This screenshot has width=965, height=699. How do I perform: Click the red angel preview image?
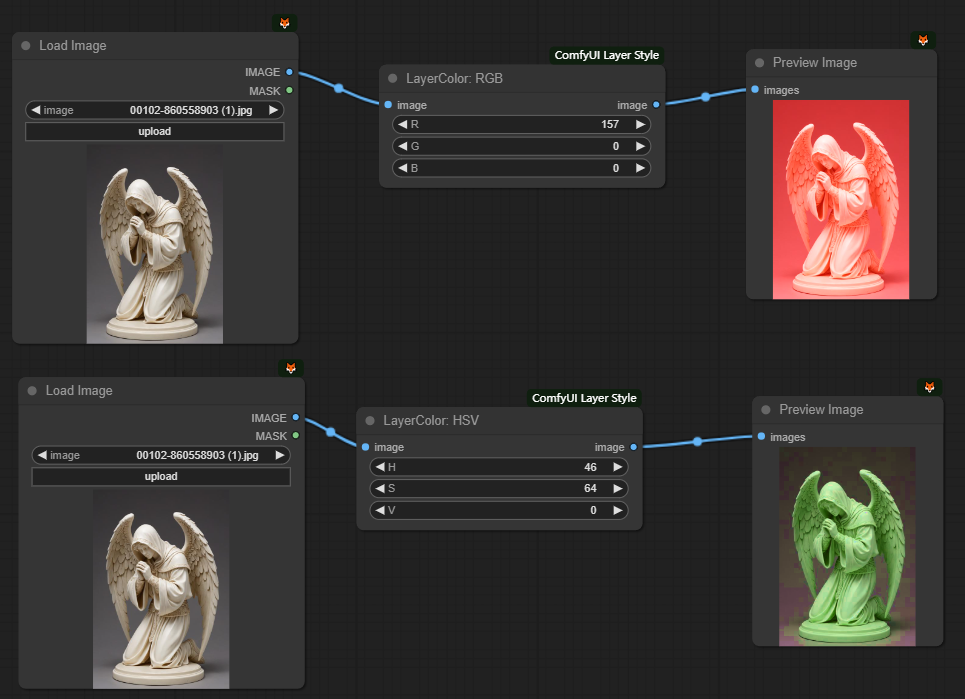841,199
